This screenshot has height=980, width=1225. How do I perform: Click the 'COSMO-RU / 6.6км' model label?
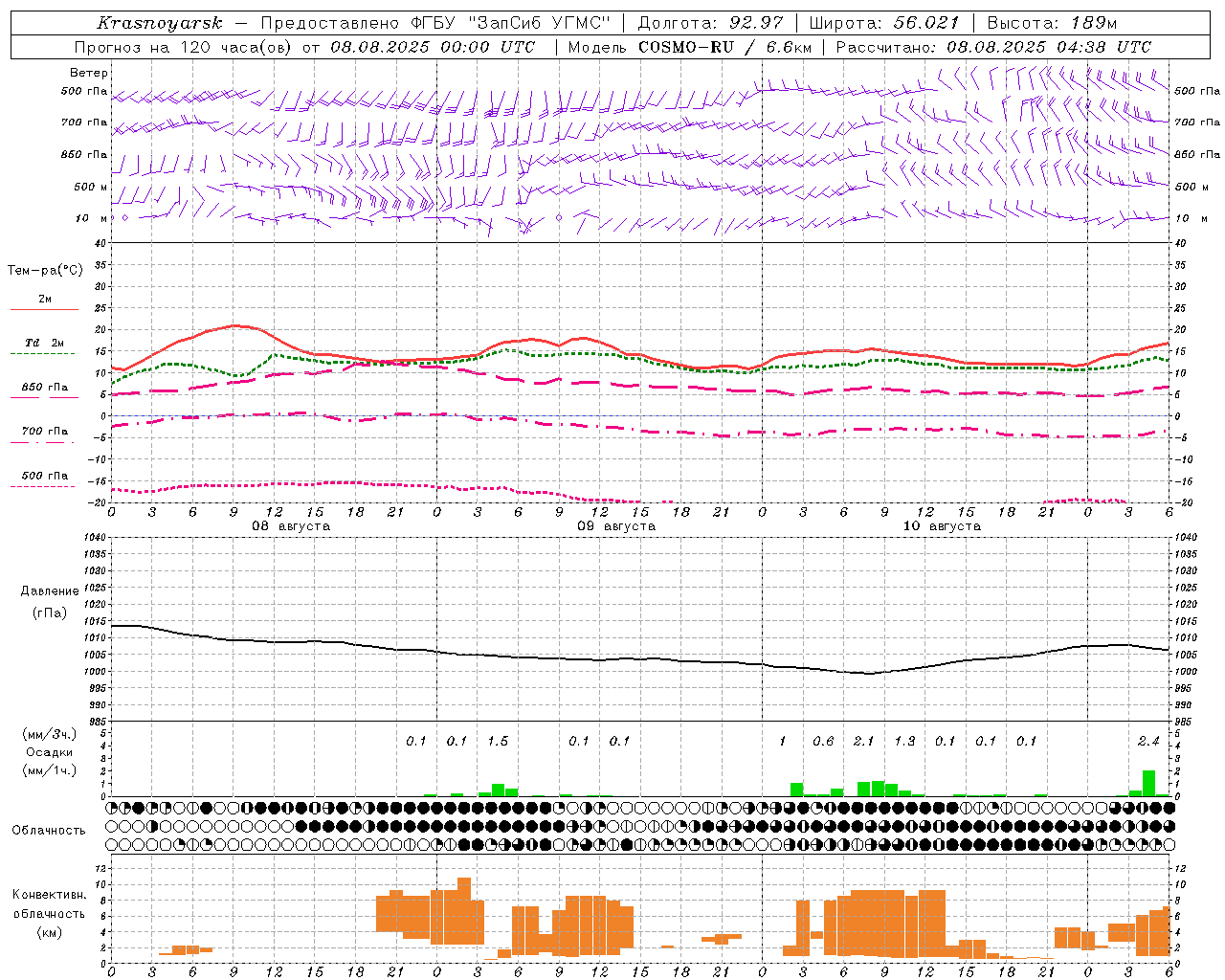point(724,47)
